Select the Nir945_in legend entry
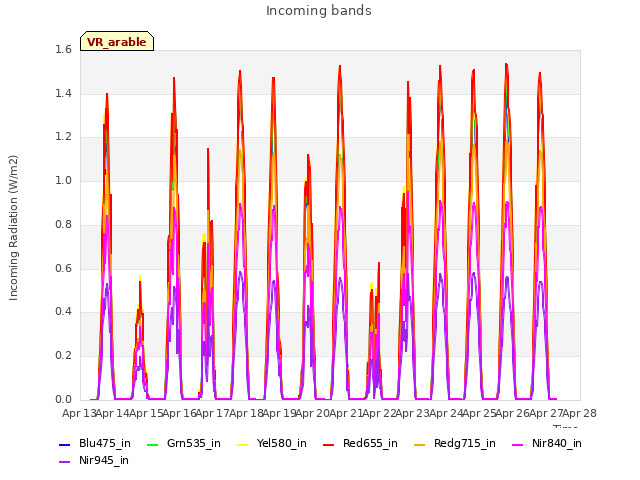Viewport: 640px width, 480px height. (94, 461)
